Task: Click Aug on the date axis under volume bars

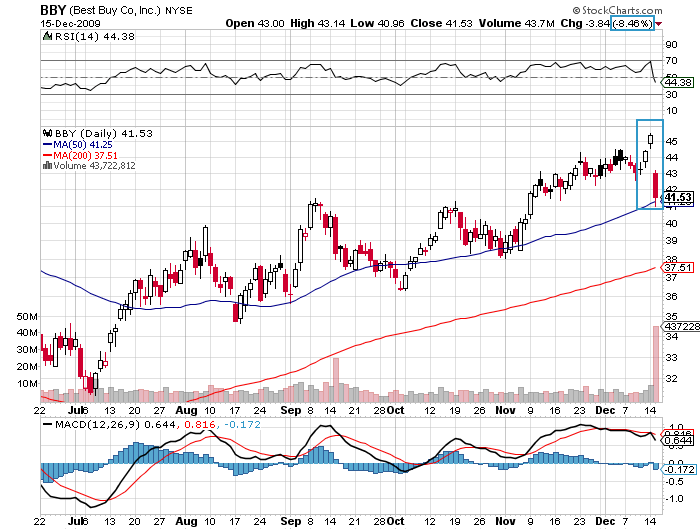Action: pos(186,410)
